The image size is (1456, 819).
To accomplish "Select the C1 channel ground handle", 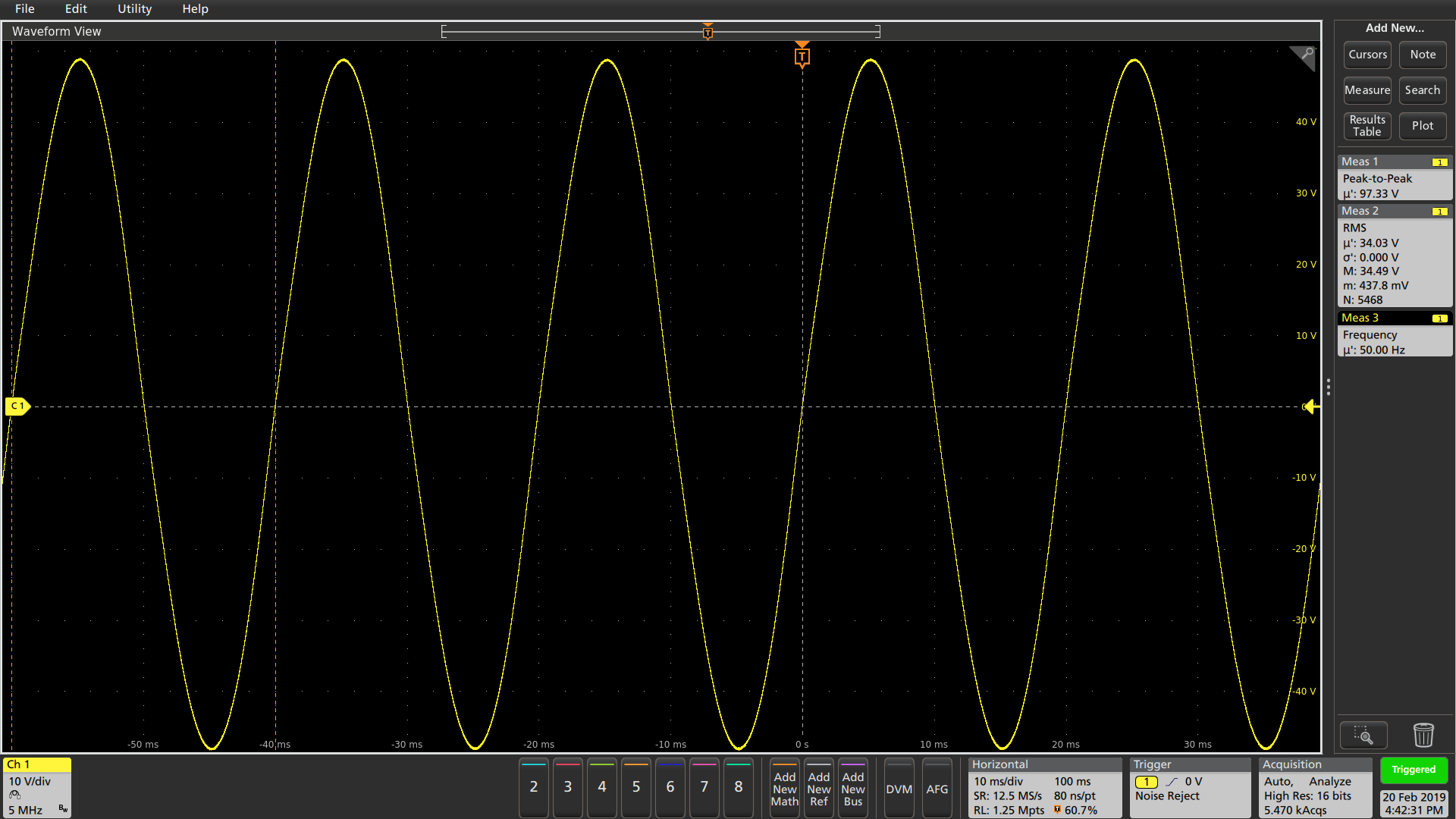I will pos(17,406).
